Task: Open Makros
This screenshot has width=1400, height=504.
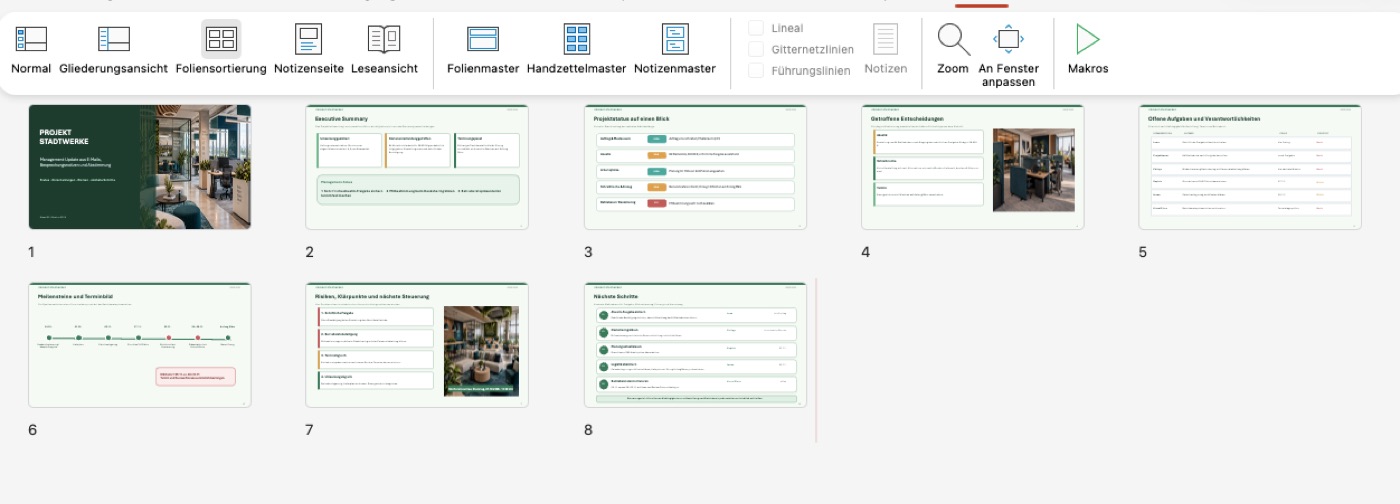Action: [x=1088, y=48]
